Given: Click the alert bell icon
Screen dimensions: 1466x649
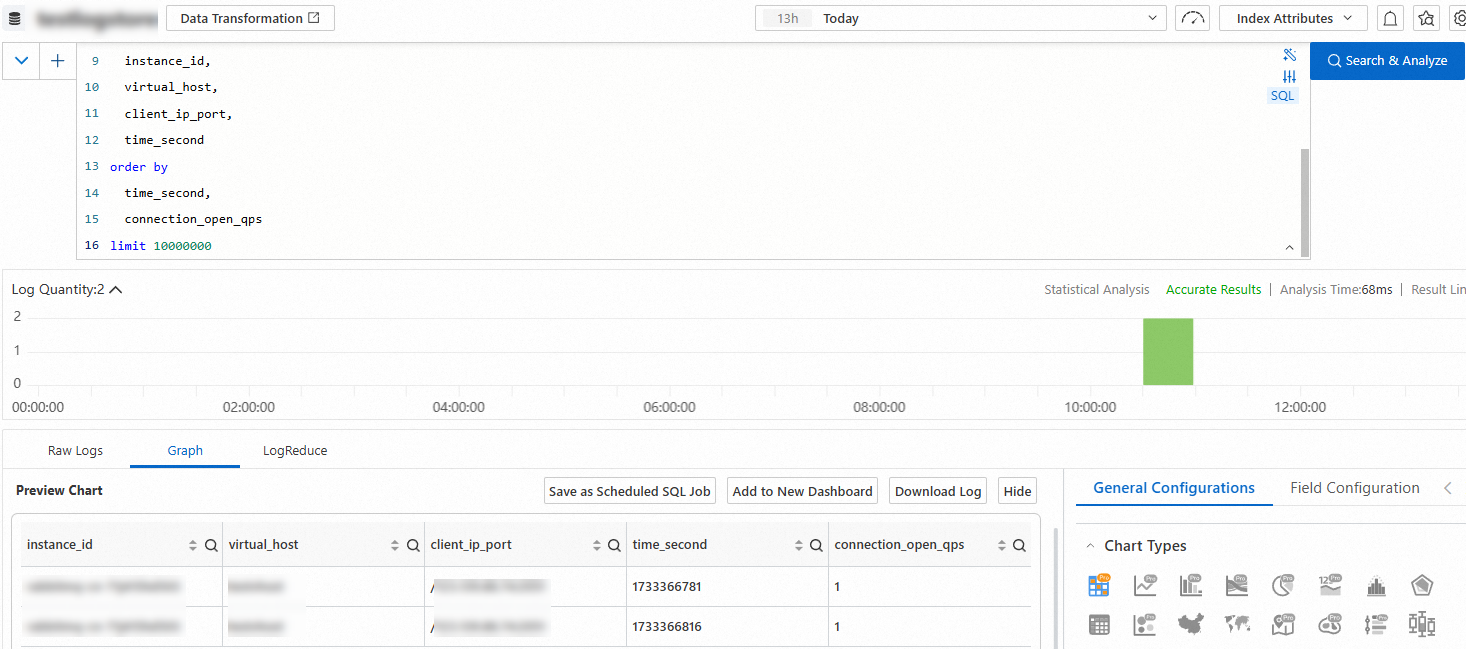Looking at the screenshot, I should click(1390, 18).
